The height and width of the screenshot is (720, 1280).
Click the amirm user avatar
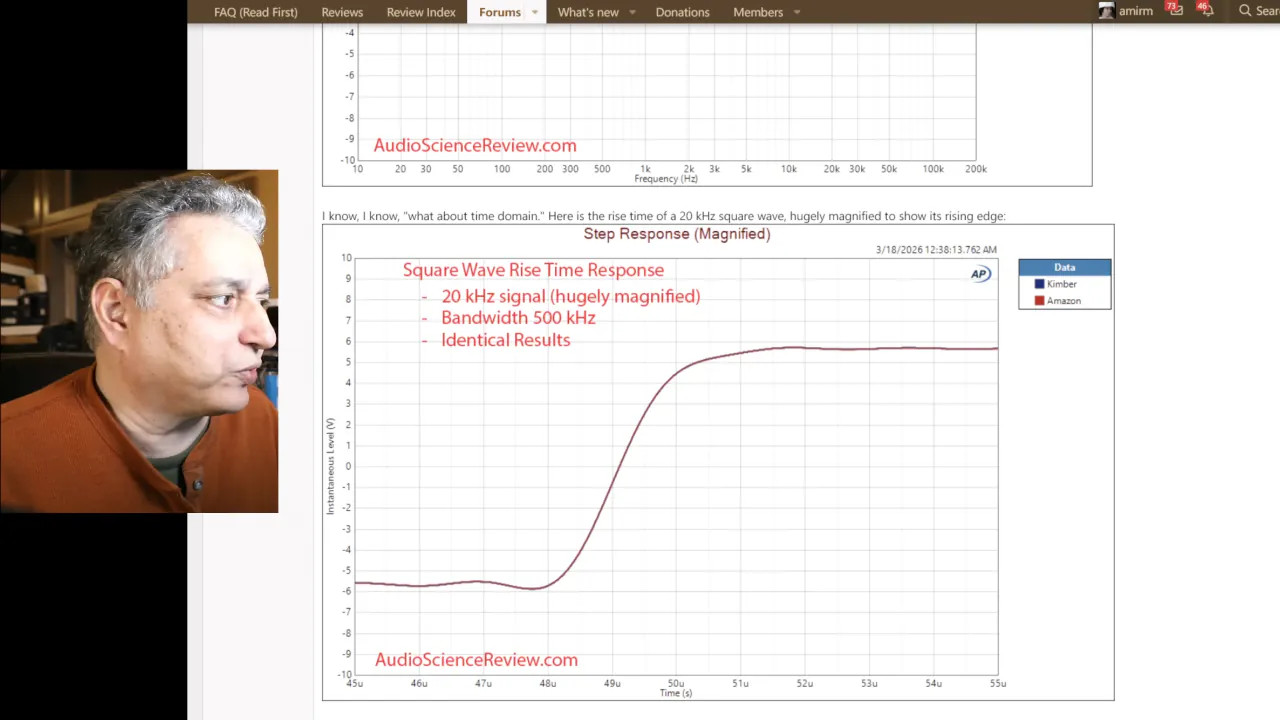(1106, 11)
